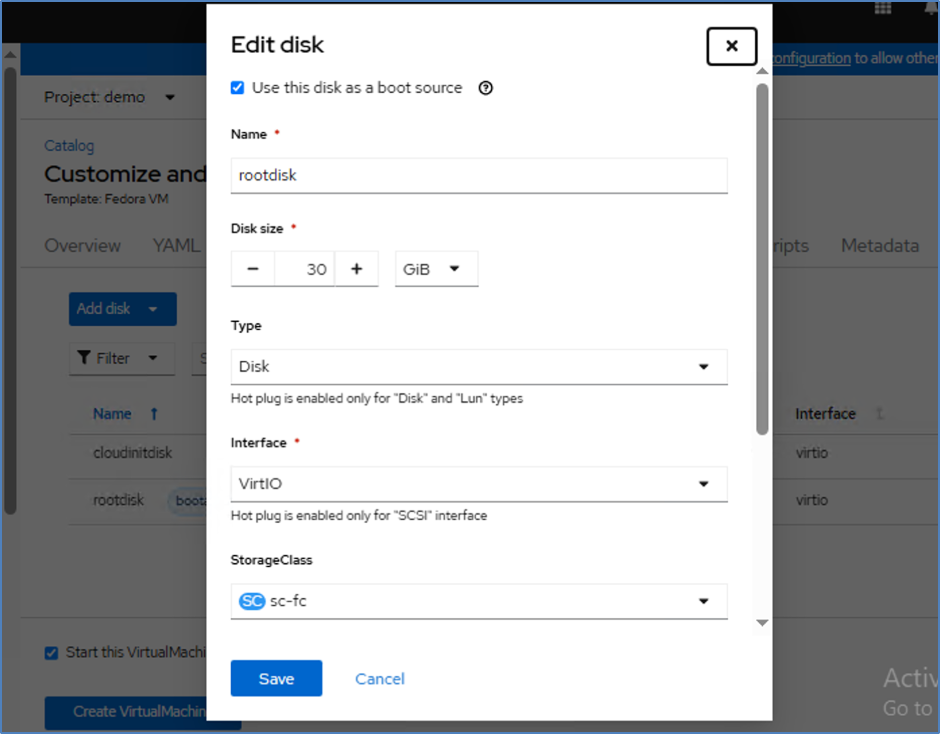
Task: Click the Name column sort arrow
Action: click(154, 414)
